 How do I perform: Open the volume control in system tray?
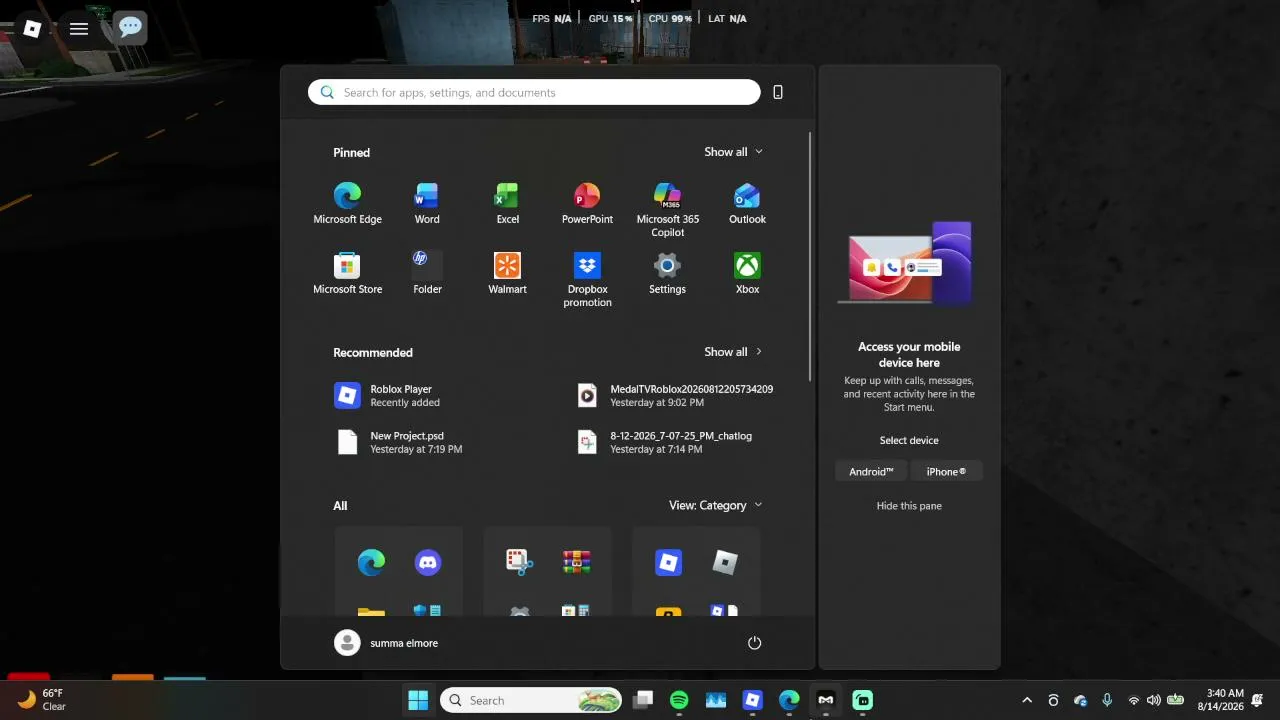pyautogui.click(x=1154, y=700)
